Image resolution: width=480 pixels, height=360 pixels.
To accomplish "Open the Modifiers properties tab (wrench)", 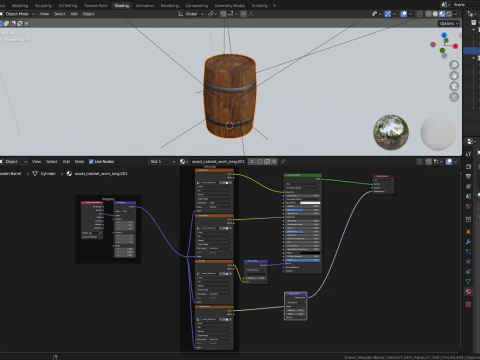I will coord(468,241).
